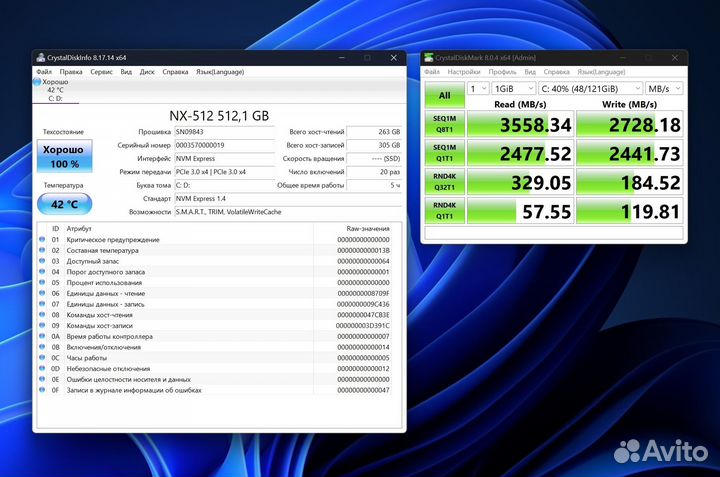Open Файл menu in CrystalDiskMark
This screenshot has height=477, width=720.
coord(432,72)
